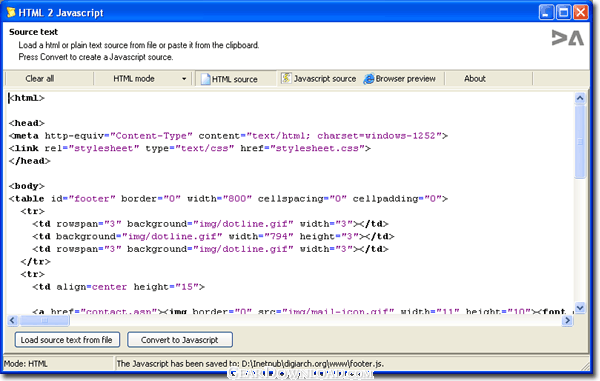Click Load source text from file

(67, 340)
